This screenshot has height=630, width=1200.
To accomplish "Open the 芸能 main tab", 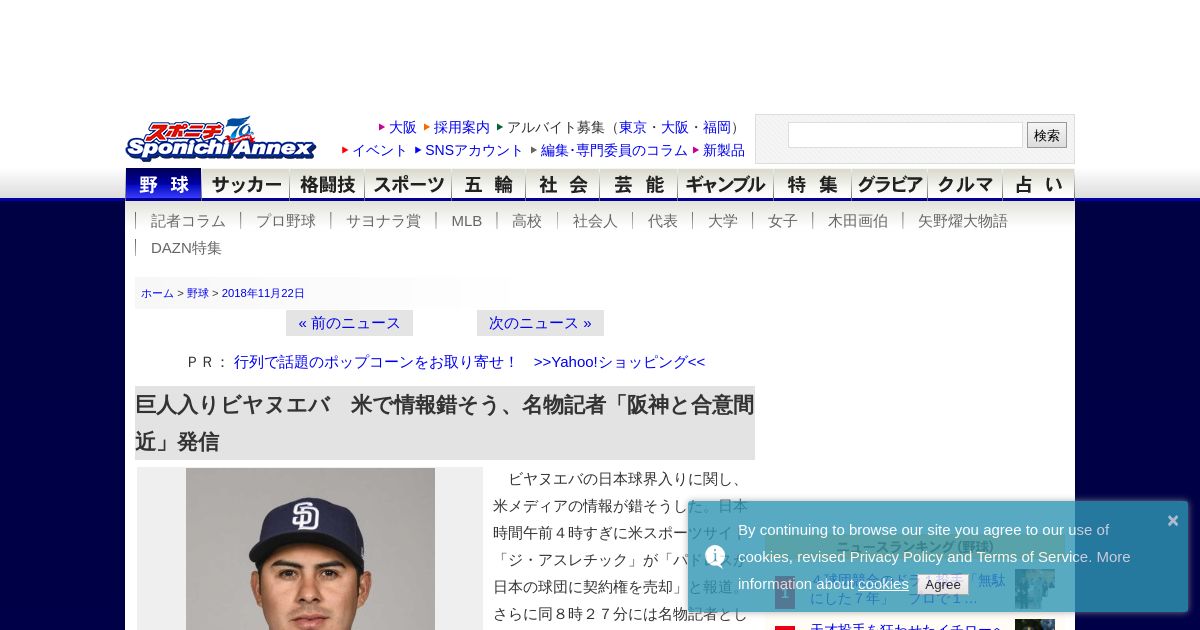I will 638,184.
